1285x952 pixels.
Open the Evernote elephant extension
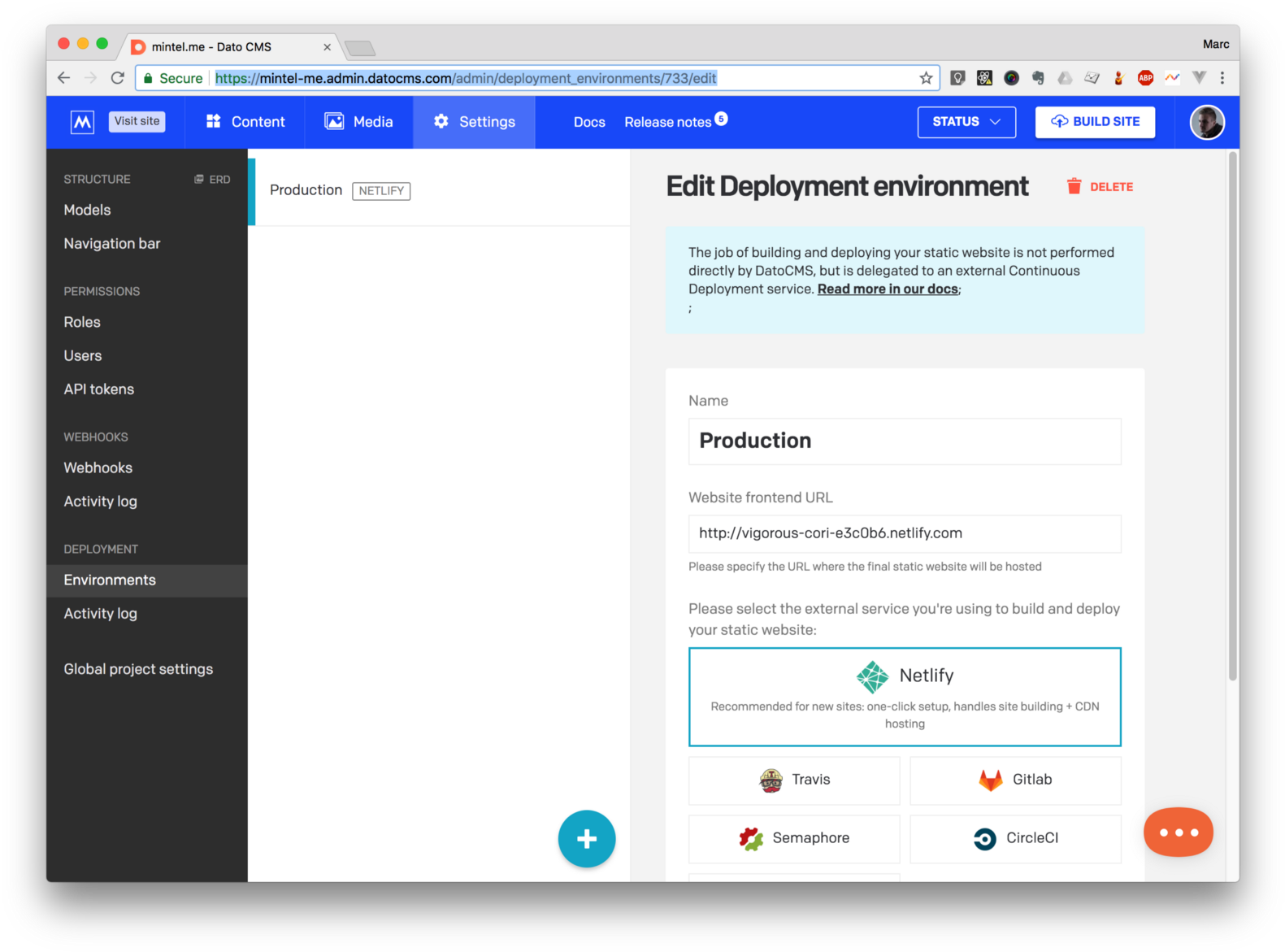tap(1038, 78)
